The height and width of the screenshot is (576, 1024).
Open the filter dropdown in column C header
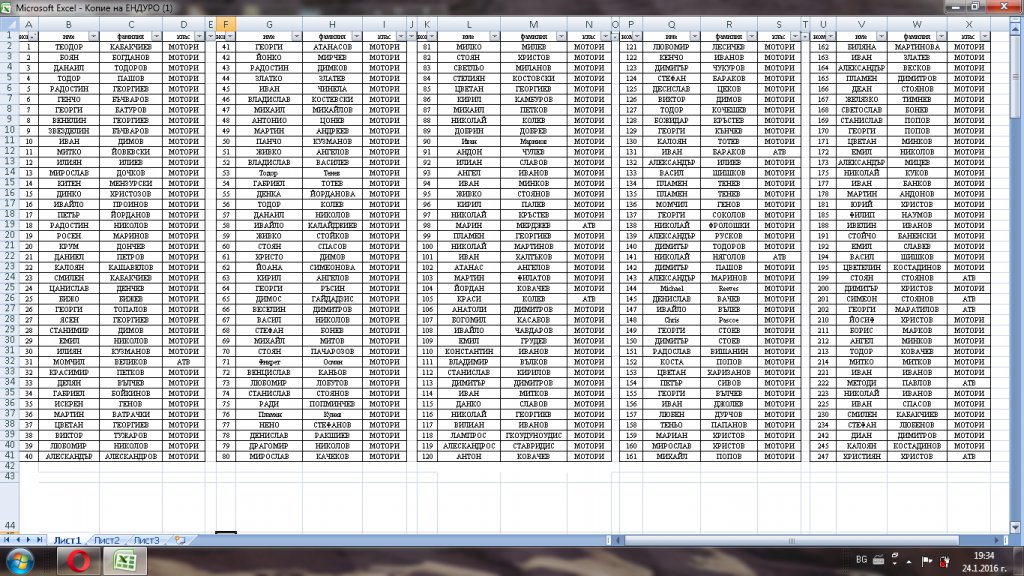156,37
